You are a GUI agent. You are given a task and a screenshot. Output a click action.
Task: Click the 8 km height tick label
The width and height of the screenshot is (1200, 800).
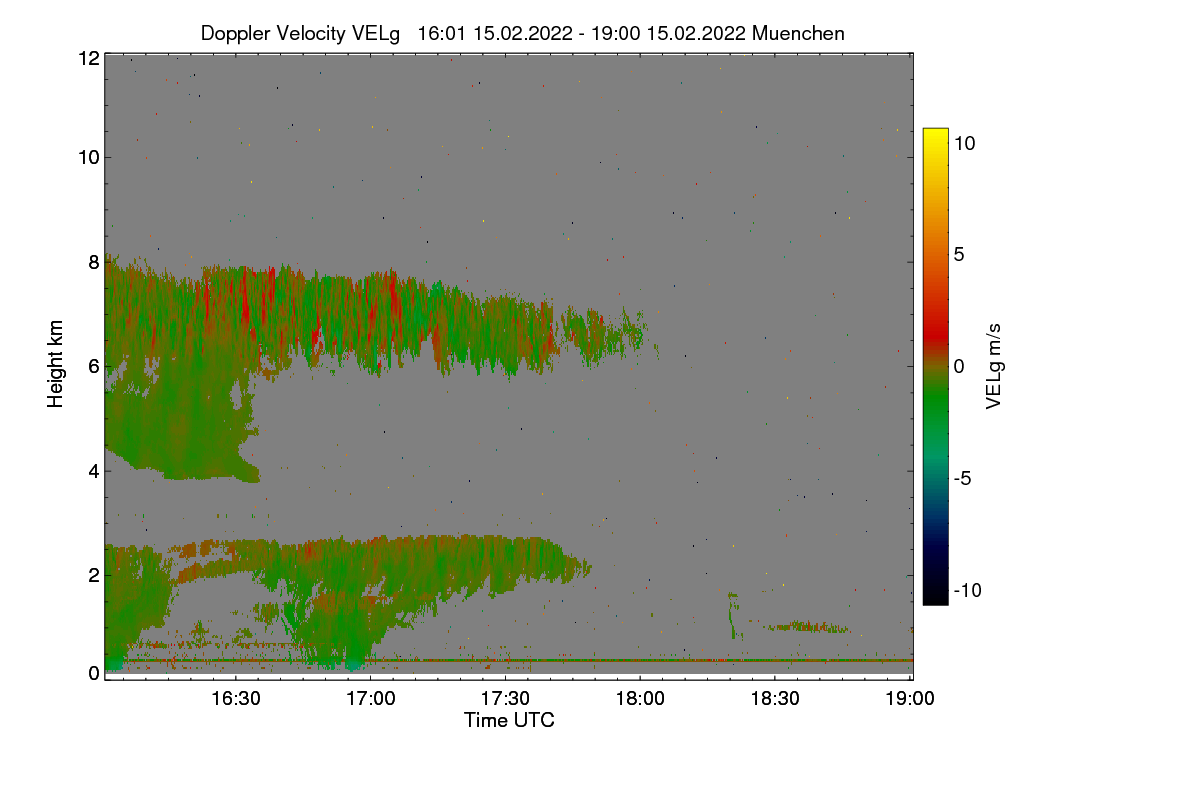click(x=93, y=262)
